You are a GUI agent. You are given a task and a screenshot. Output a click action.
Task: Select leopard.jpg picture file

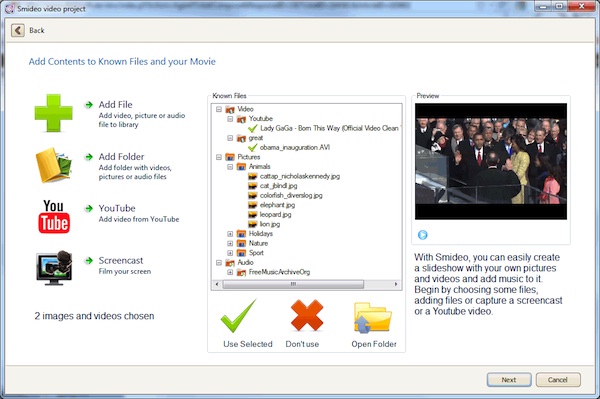275,214
